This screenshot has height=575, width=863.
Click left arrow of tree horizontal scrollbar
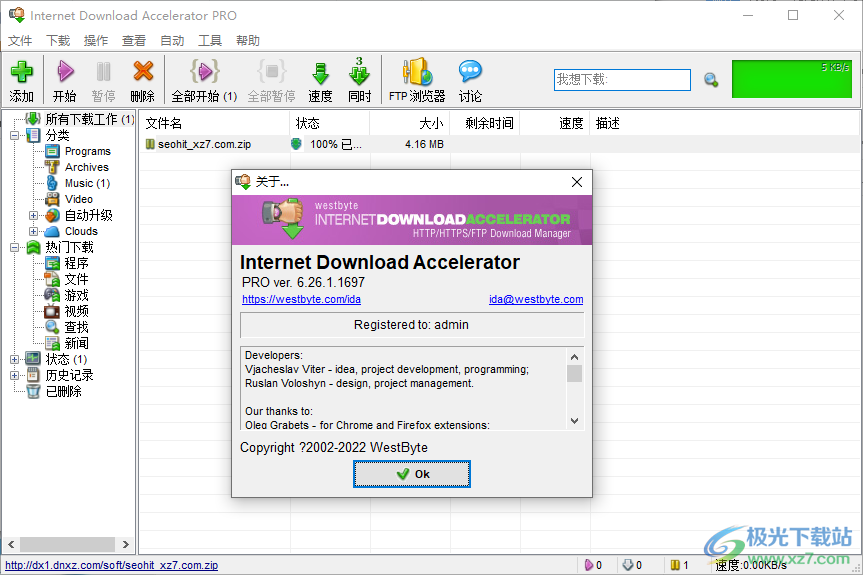click(11, 545)
